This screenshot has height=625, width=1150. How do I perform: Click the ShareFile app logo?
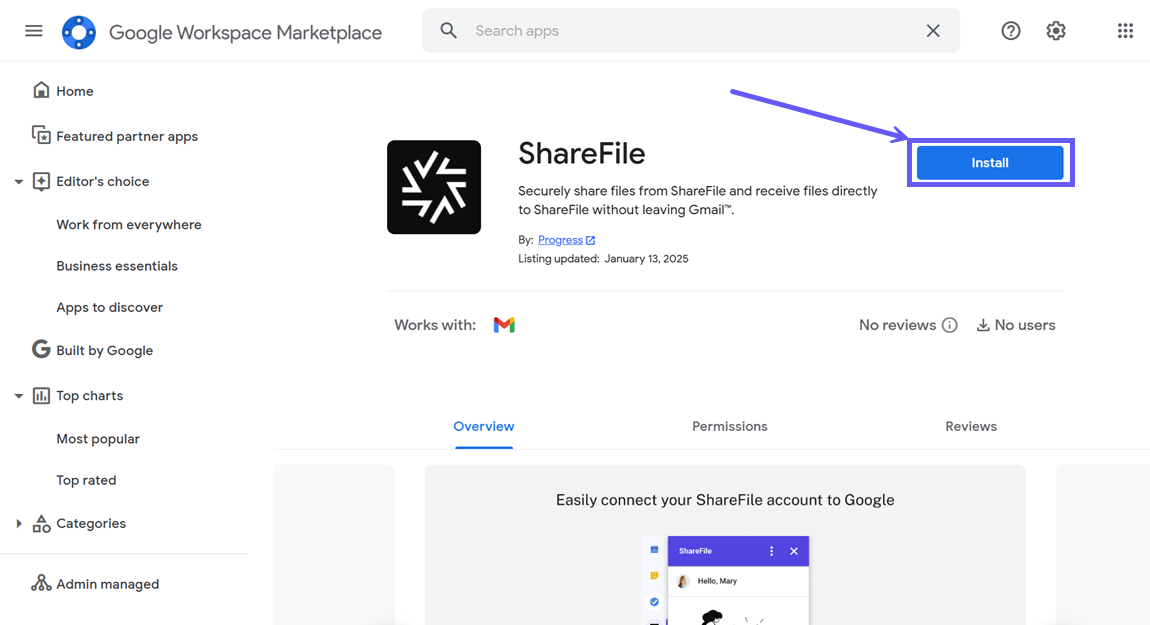click(x=434, y=187)
